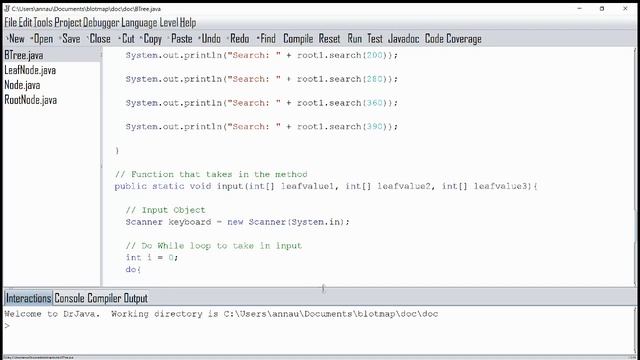Open the Tools menu
640x360 pixels.
tap(43, 22)
